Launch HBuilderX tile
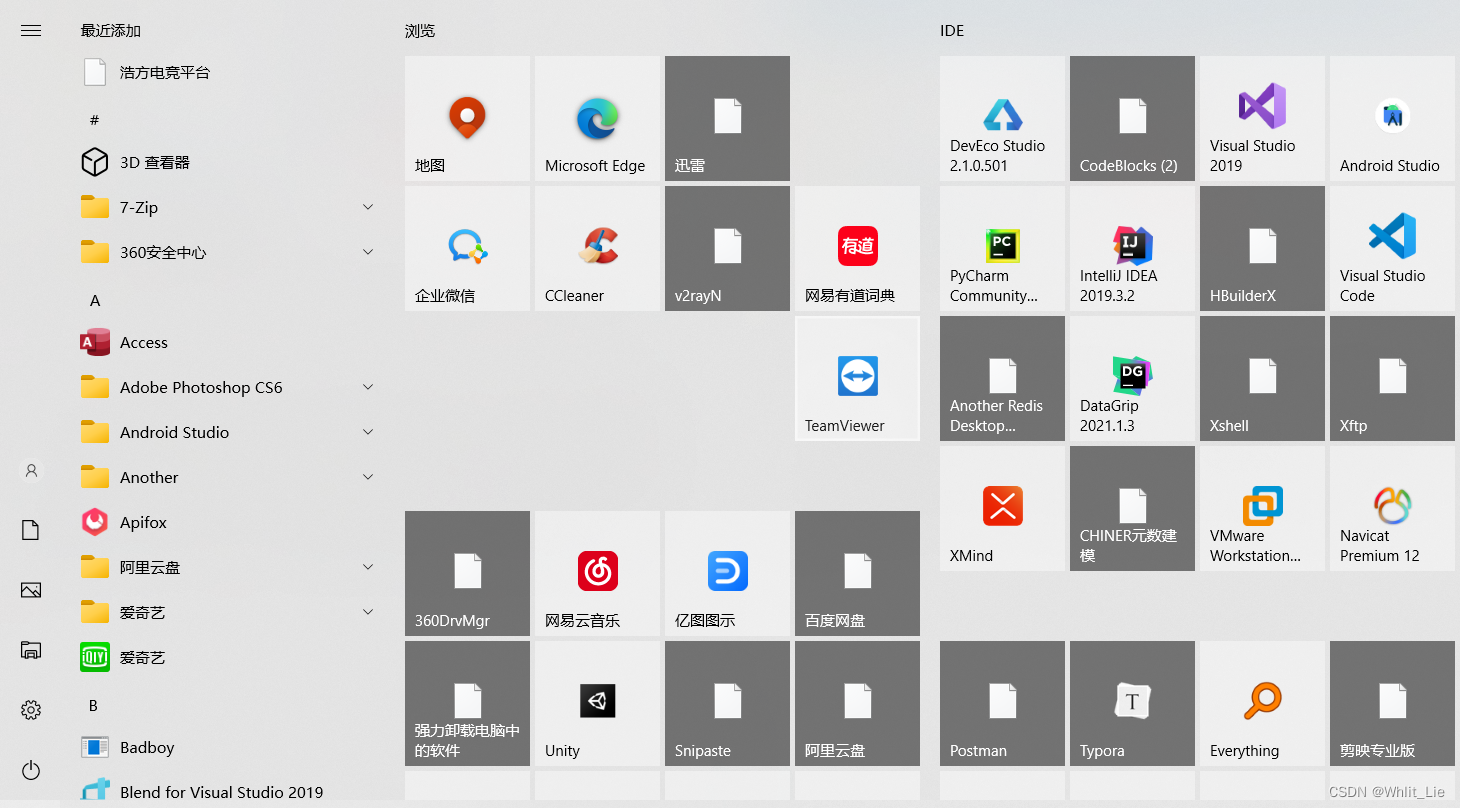 click(x=1262, y=248)
